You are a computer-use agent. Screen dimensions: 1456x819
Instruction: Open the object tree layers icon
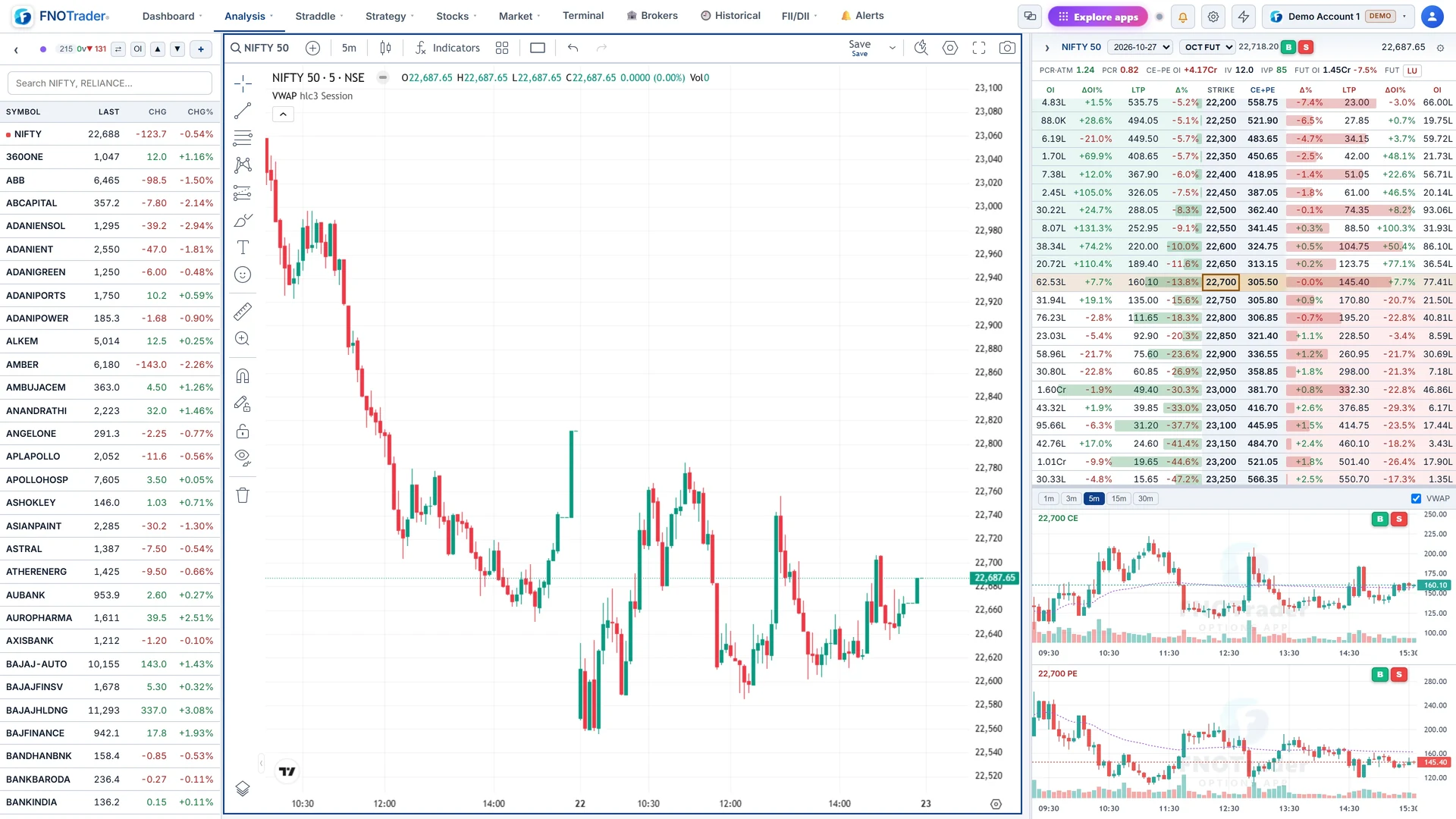pos(243,789)
